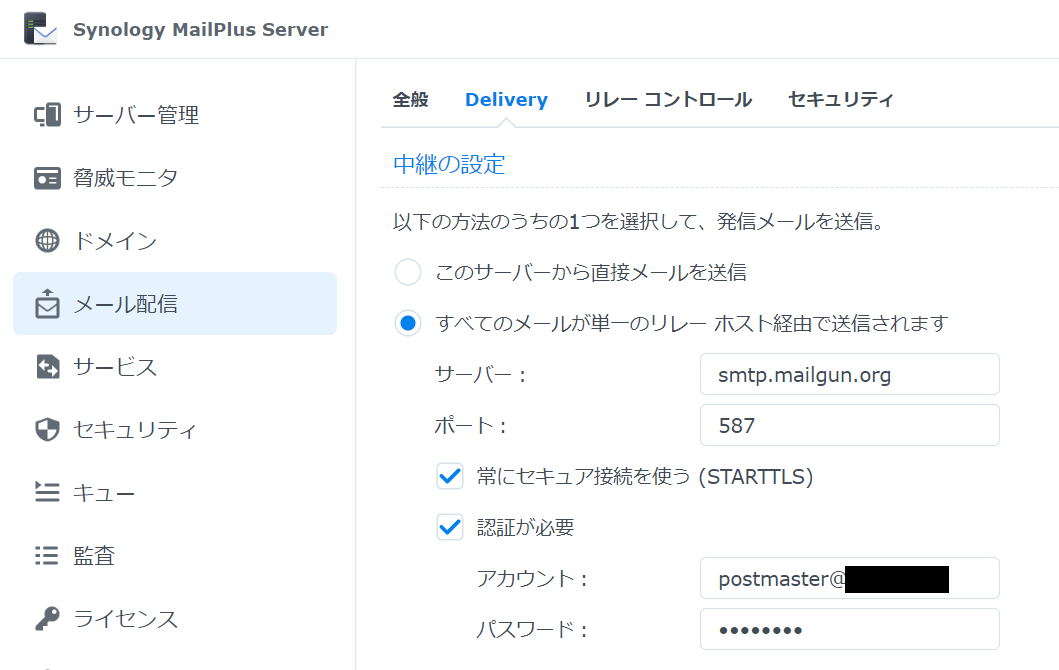Switch to the 全般 tab

(x=411, y=100)
